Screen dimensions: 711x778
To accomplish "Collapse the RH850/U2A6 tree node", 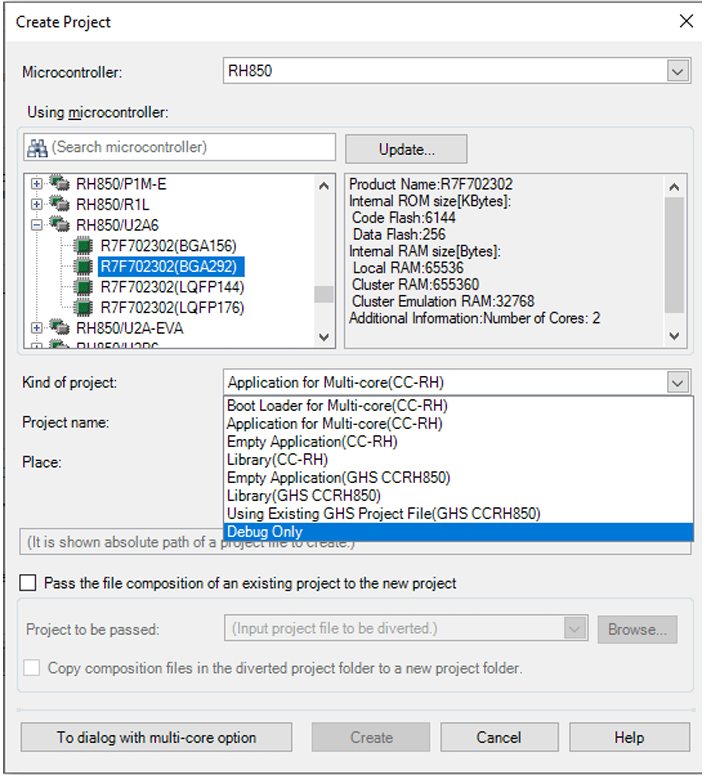I will [x=37, y=225].
